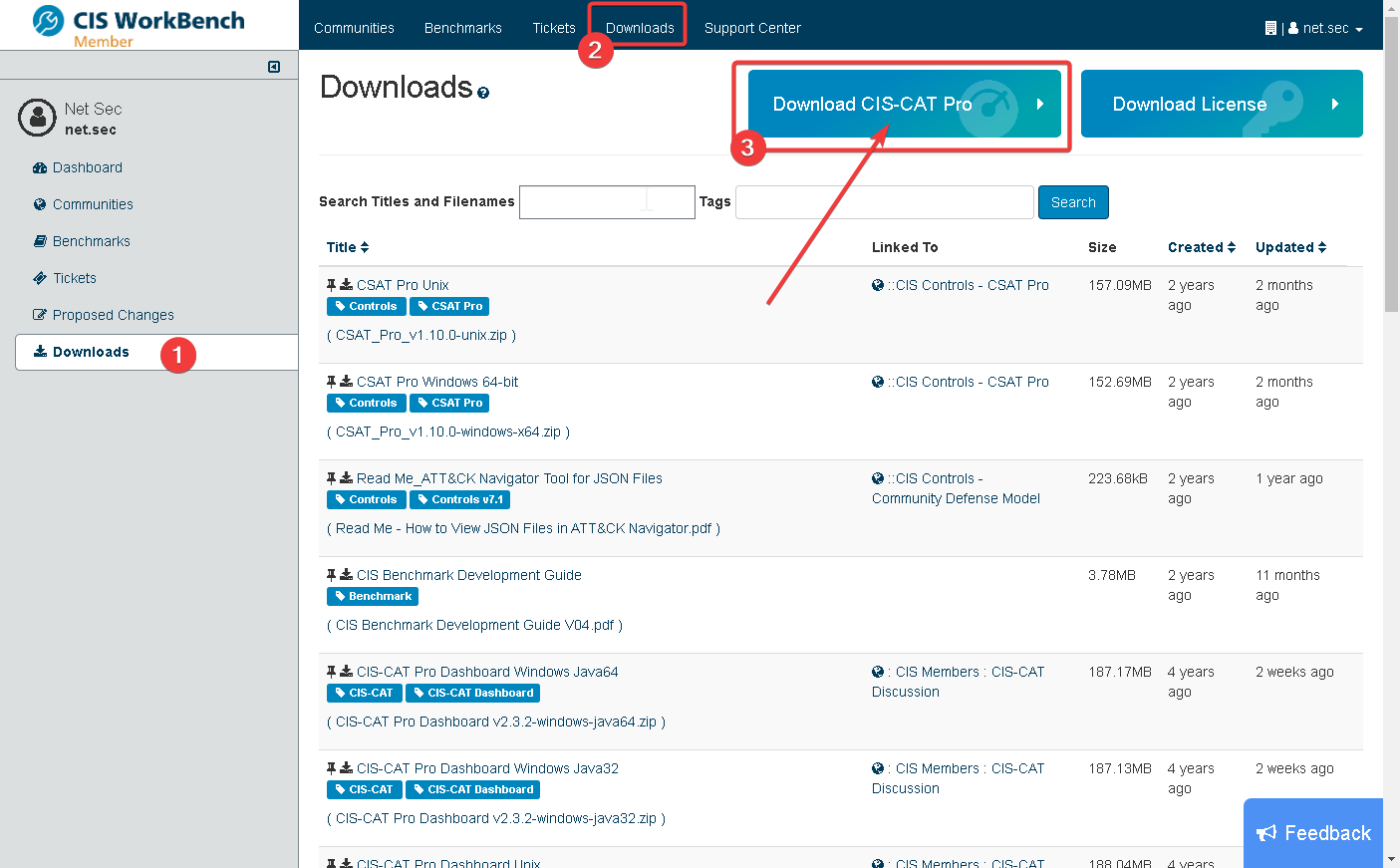Select Downloads in the left sidebar
The width and height of the screenshot is (1400, 868).
[x=156, y=352]
